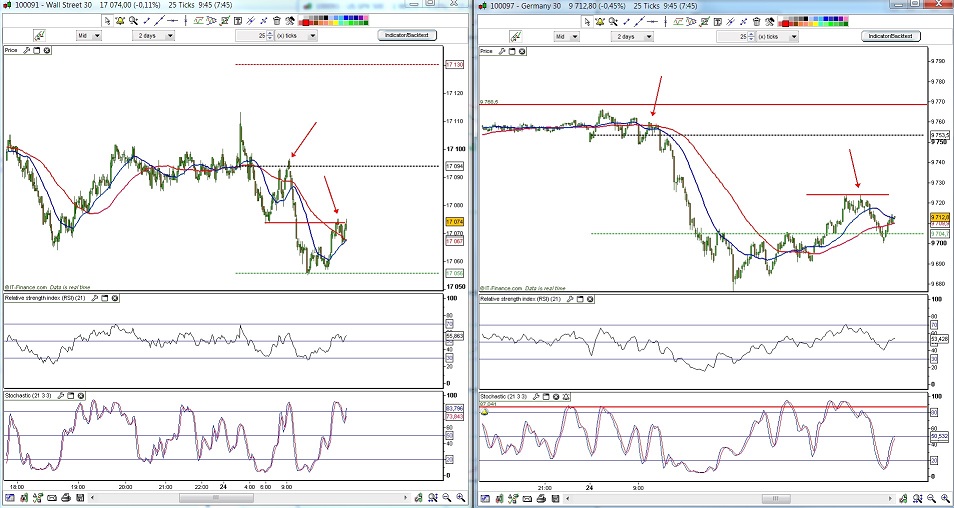This screenshot has height=508, width=954.
Task: Open the (x) ticks dropdown in Germany 30
Action: point(778,37)
